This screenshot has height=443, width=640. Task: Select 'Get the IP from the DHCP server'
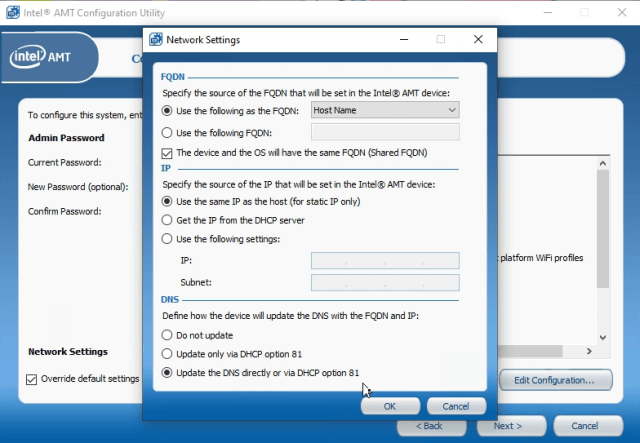[x=167, y=220]
